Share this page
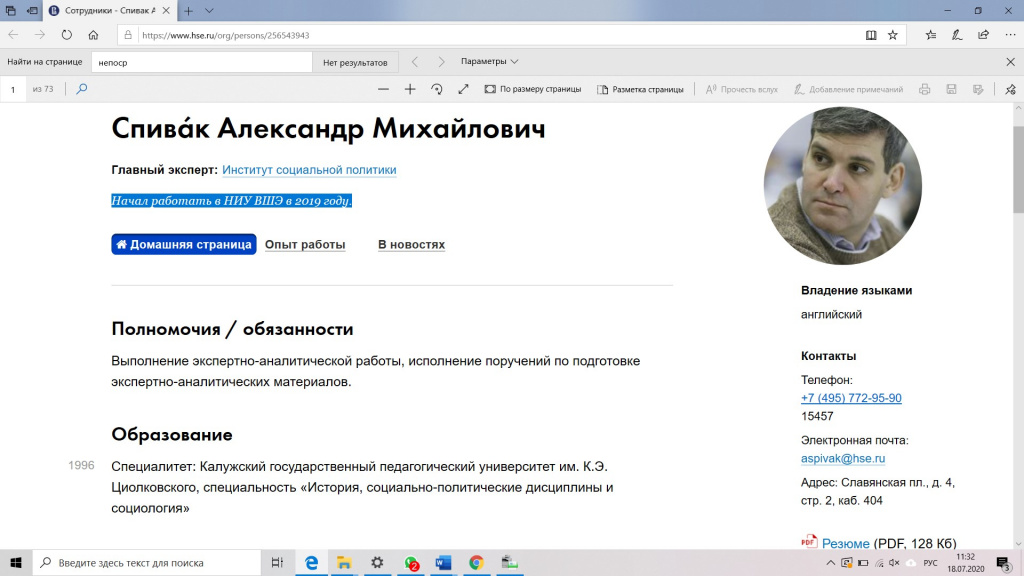Image resolution: width=1024 pixels, height=576 pixels. point(984,35)
